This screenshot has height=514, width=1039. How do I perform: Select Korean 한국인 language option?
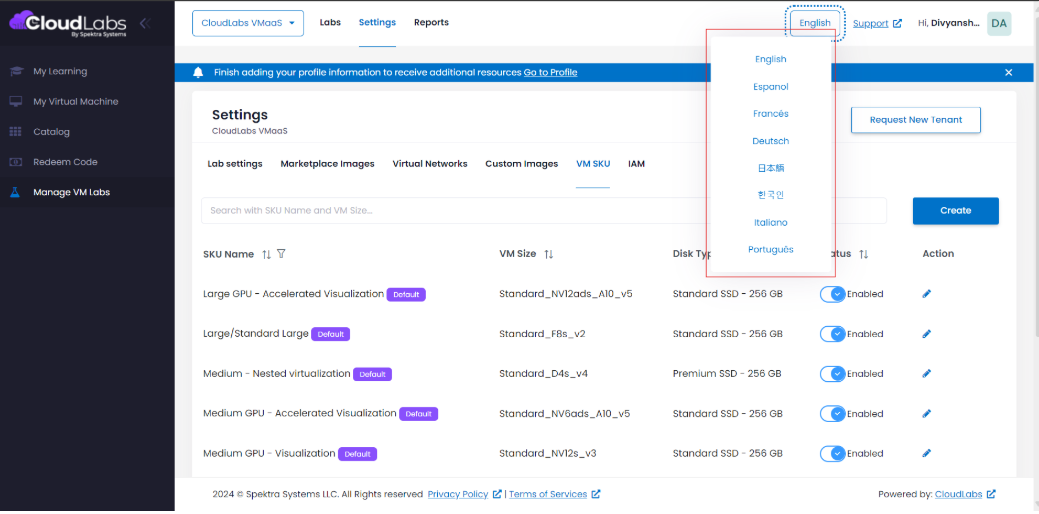click(771, 195)
